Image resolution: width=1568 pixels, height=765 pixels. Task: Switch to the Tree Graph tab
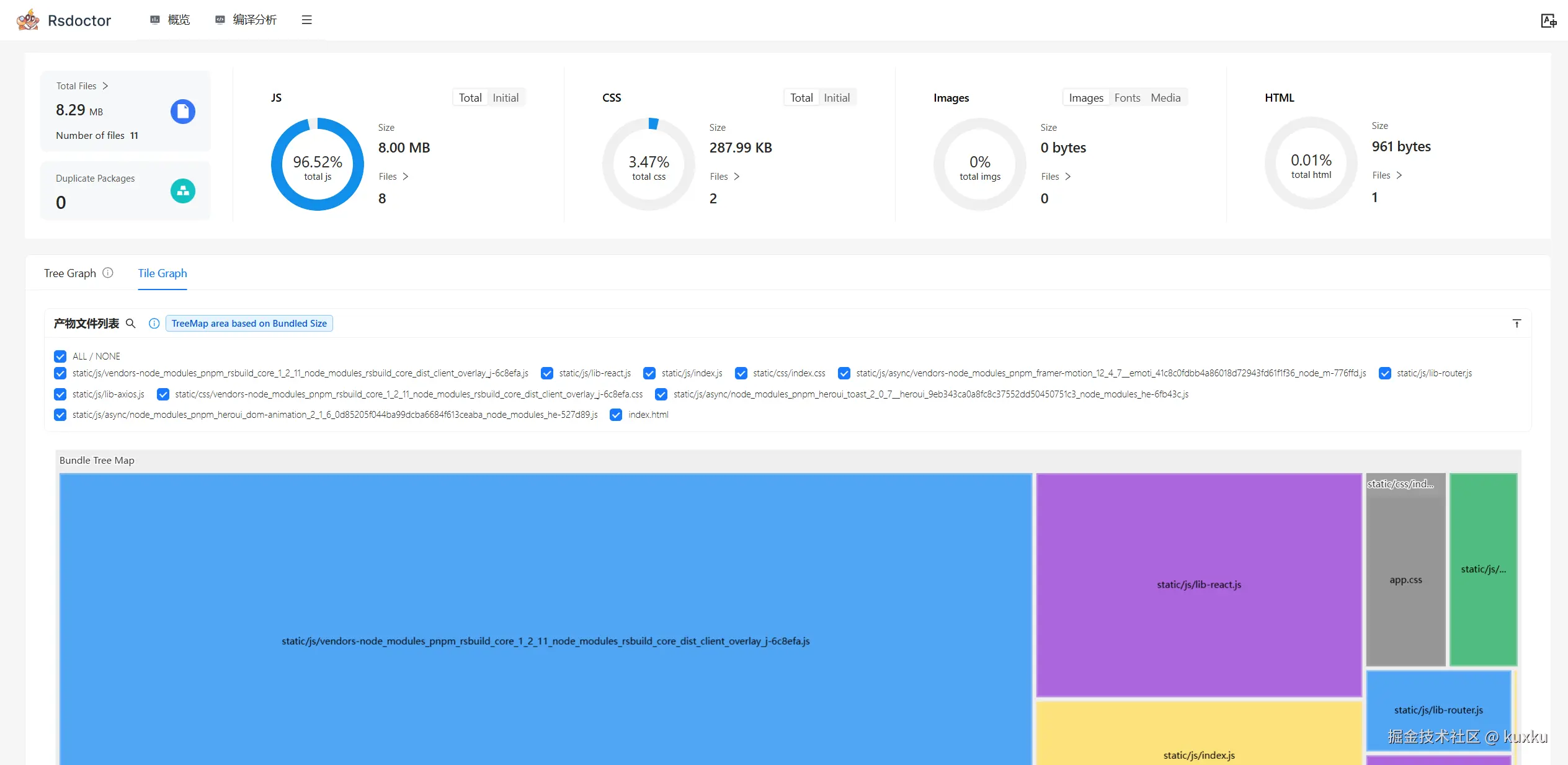[x=70, y=273]
